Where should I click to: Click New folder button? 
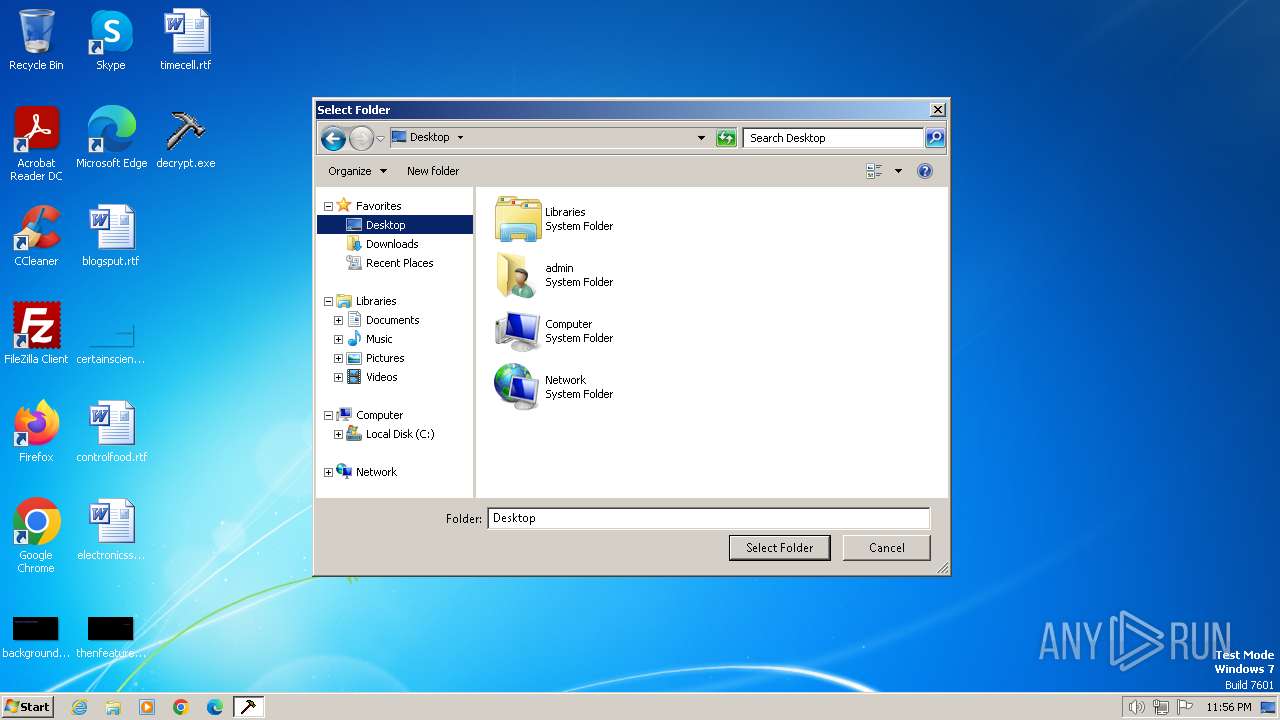pyautogui.click(x=433, y=171)
